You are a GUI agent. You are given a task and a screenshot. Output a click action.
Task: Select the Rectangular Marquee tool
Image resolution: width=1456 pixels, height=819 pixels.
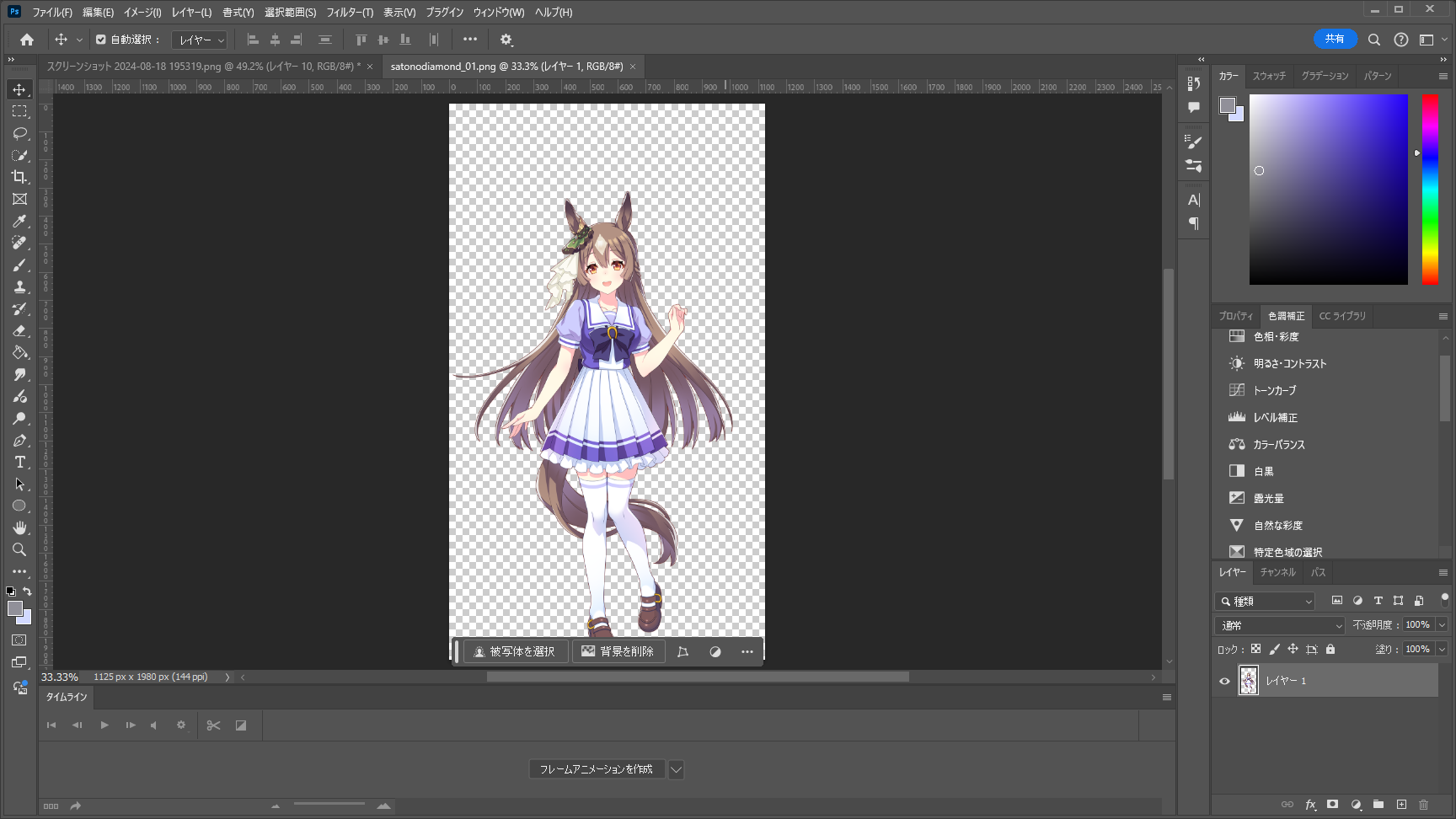(19, 111)
